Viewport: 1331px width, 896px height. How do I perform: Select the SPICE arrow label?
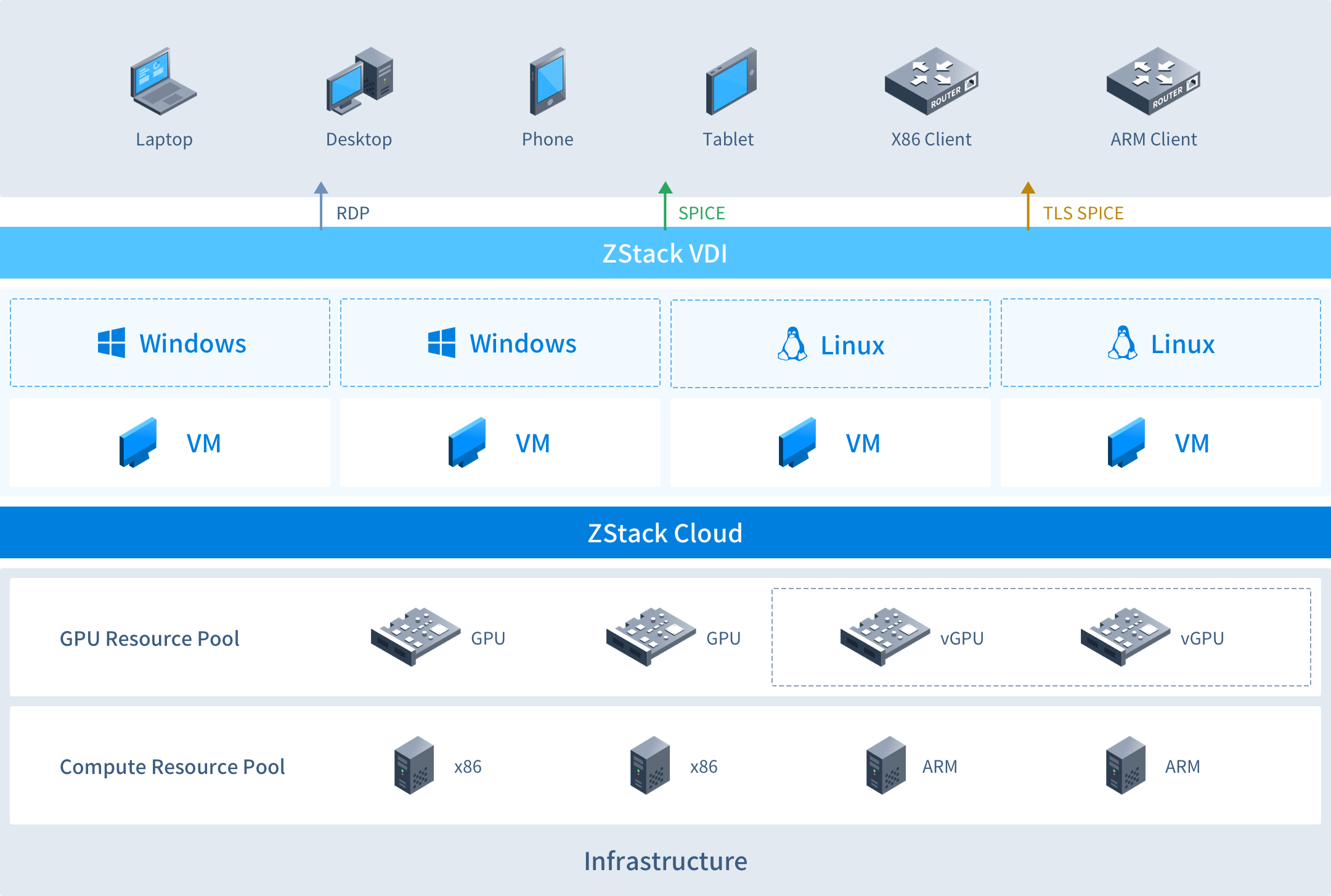tap(701, 213)
